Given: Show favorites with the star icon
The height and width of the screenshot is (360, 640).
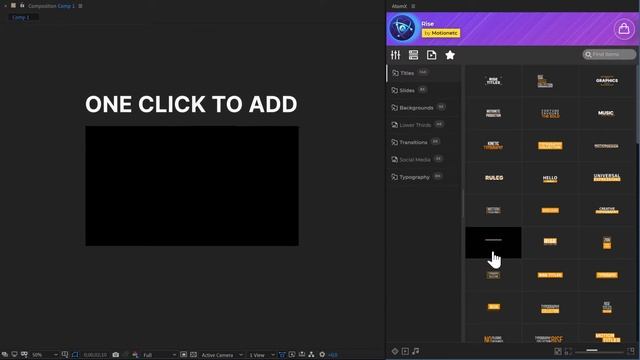Looking at the screenshot, I should click(450, 55).
